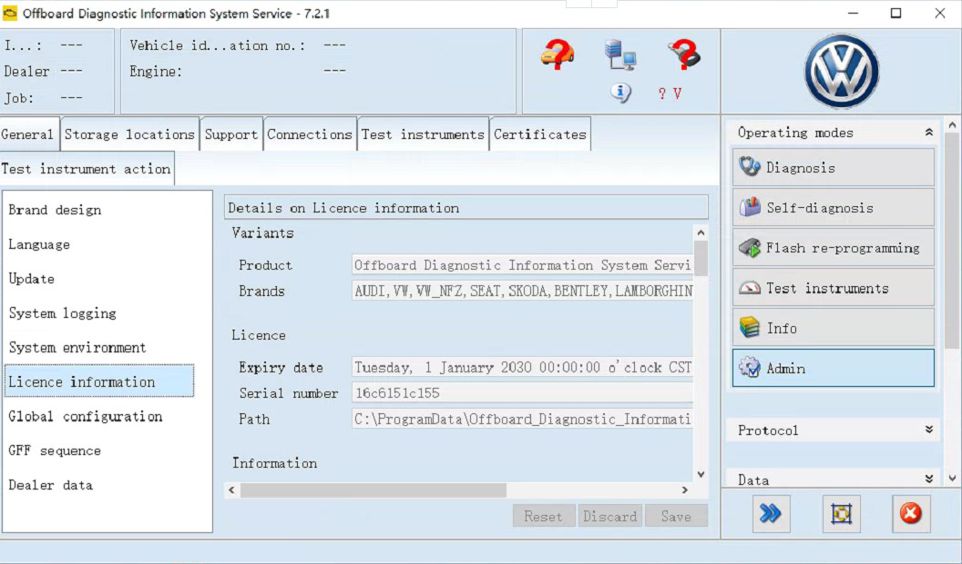This screenshot has height=564, width=962.
Task: Click the Brands field
Action: (522, 291)
